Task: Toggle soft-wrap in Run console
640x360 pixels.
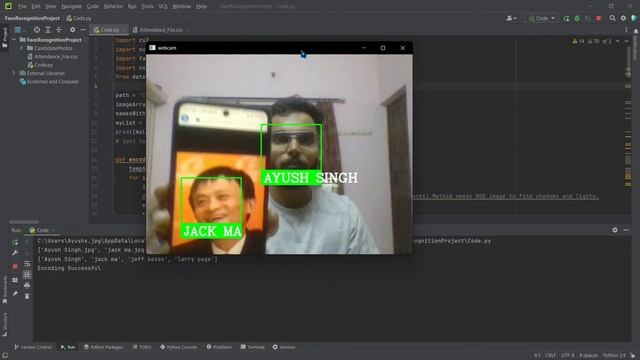Action: pyautogui.click(x=27, y=264)
